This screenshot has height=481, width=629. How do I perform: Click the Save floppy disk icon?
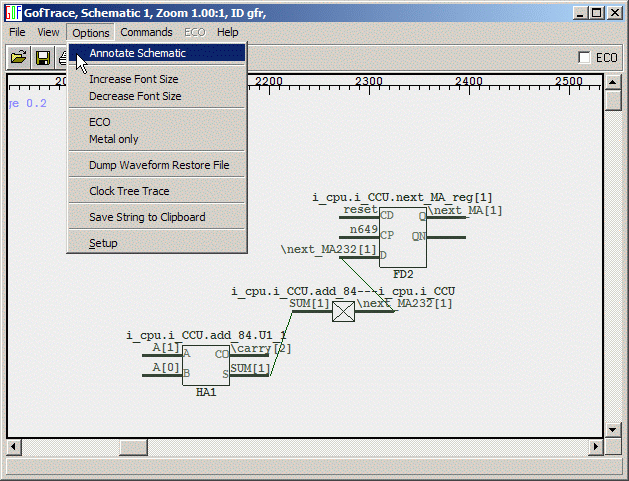(43, 57)
